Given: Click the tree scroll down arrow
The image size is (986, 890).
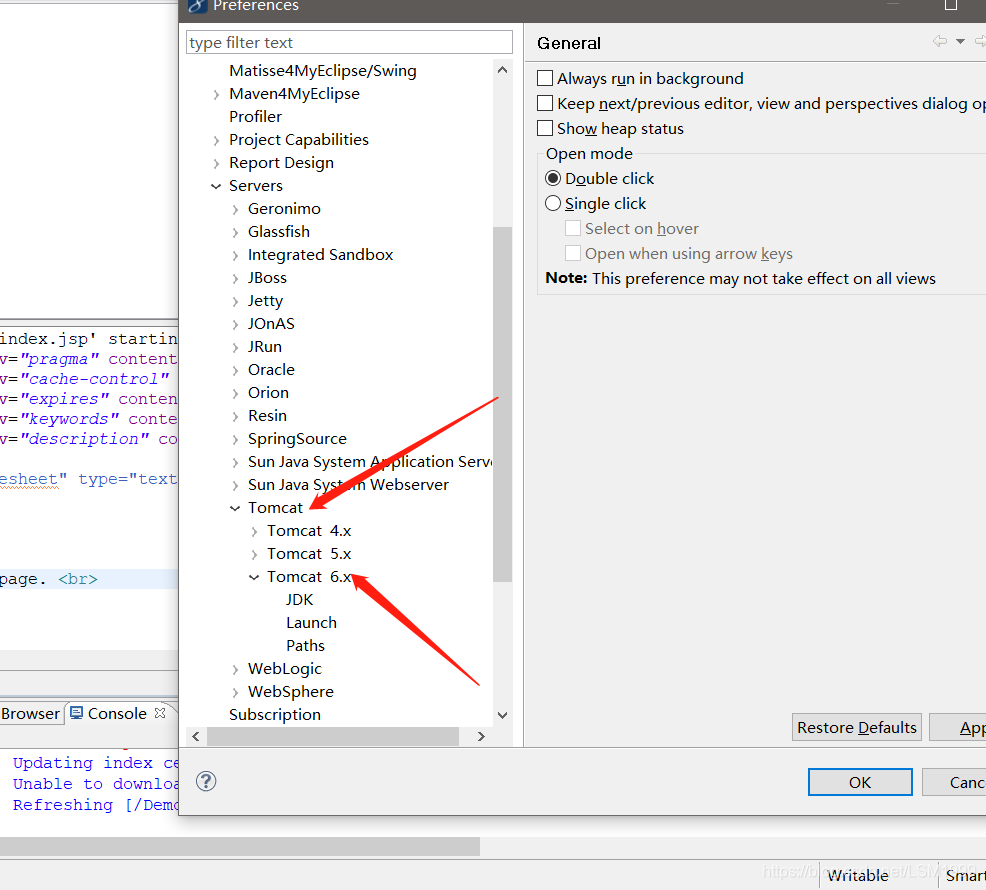Looking at the screenshot, I should point(502,715).
